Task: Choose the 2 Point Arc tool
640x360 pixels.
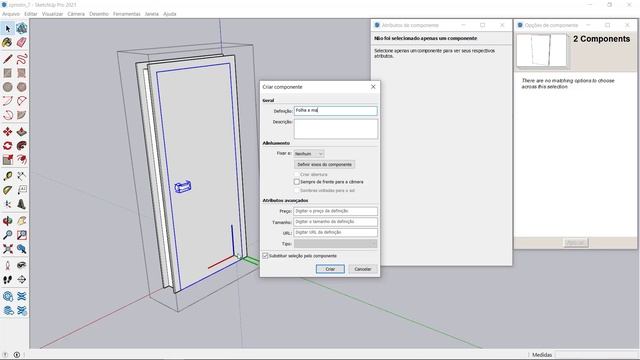Action: point(22,101)
